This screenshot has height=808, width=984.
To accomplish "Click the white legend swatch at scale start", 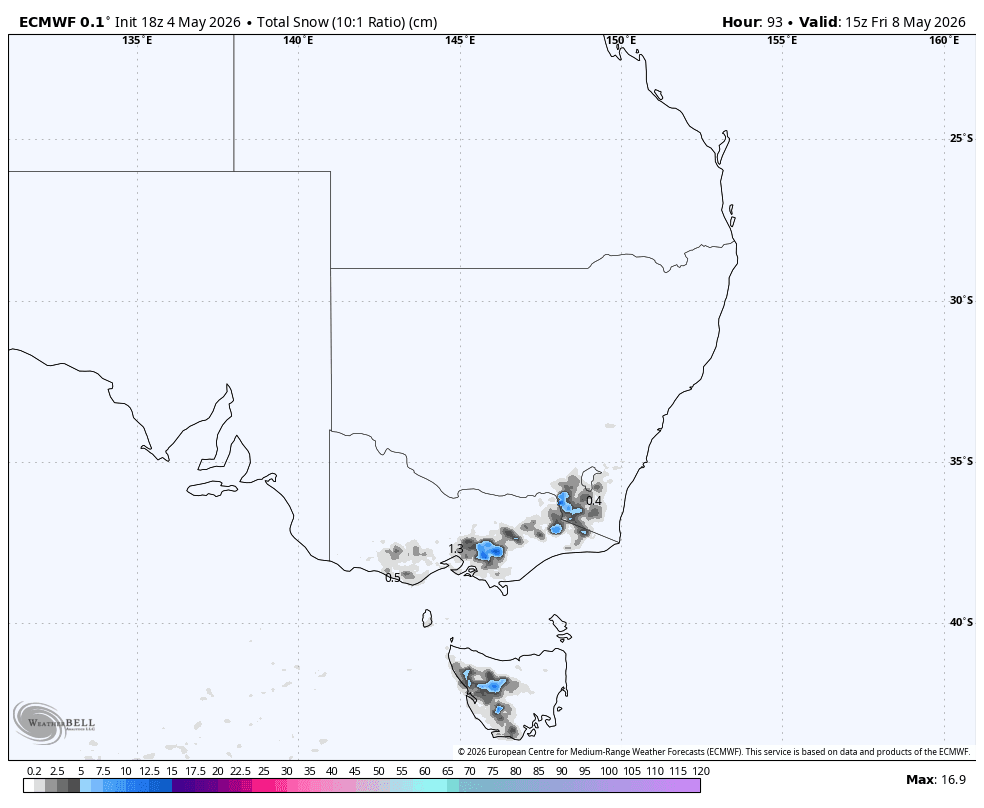I will 29,785.
